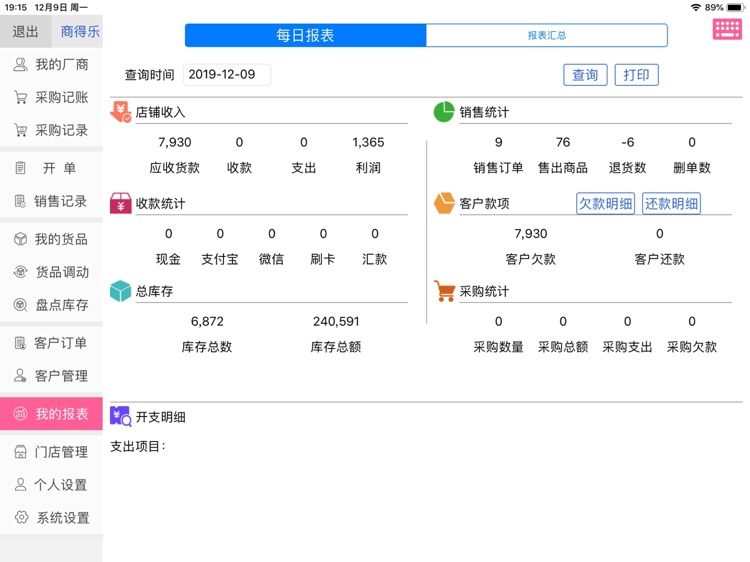Click the 系统设置 gear icon
The width and height of the screenshot is (750, 562).
pos(21,517)
